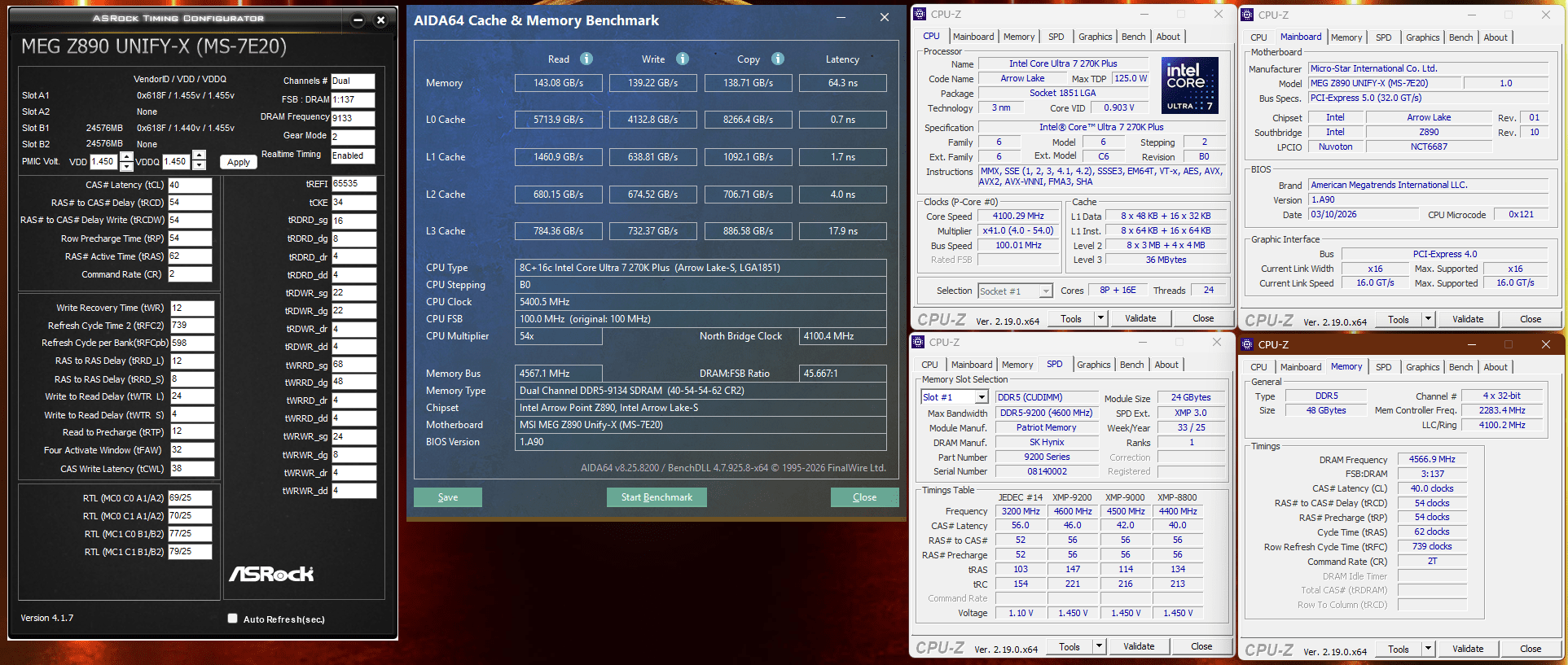The width and height of the screenshot is (1568, 665).
Task: Click Apply in ASRock Timing Configurator
Action: click(239, 162)
